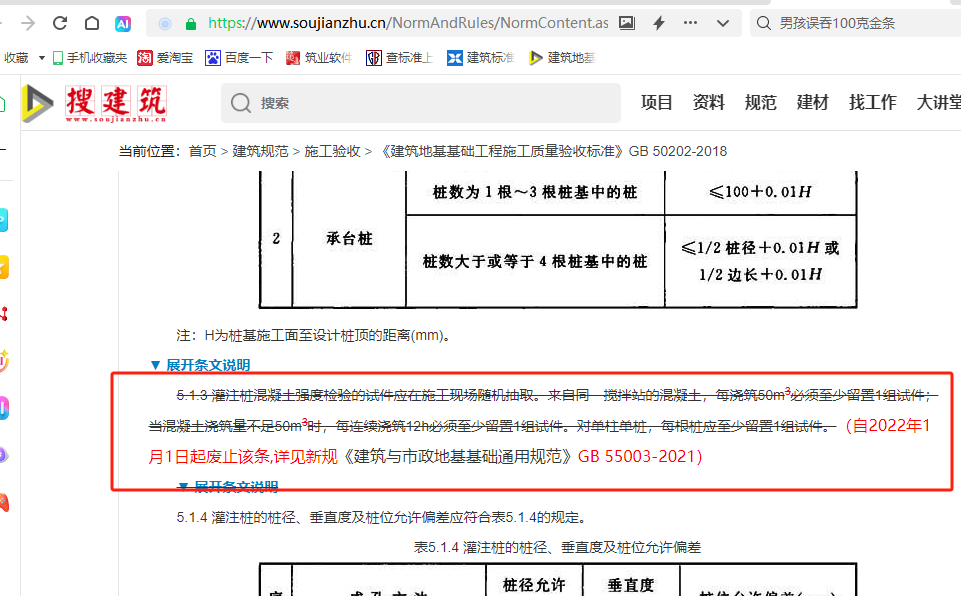The height and width of the screenshot is (596, 961).
Task: Open the 百度一下 bookmark
Action: point(240,58)
